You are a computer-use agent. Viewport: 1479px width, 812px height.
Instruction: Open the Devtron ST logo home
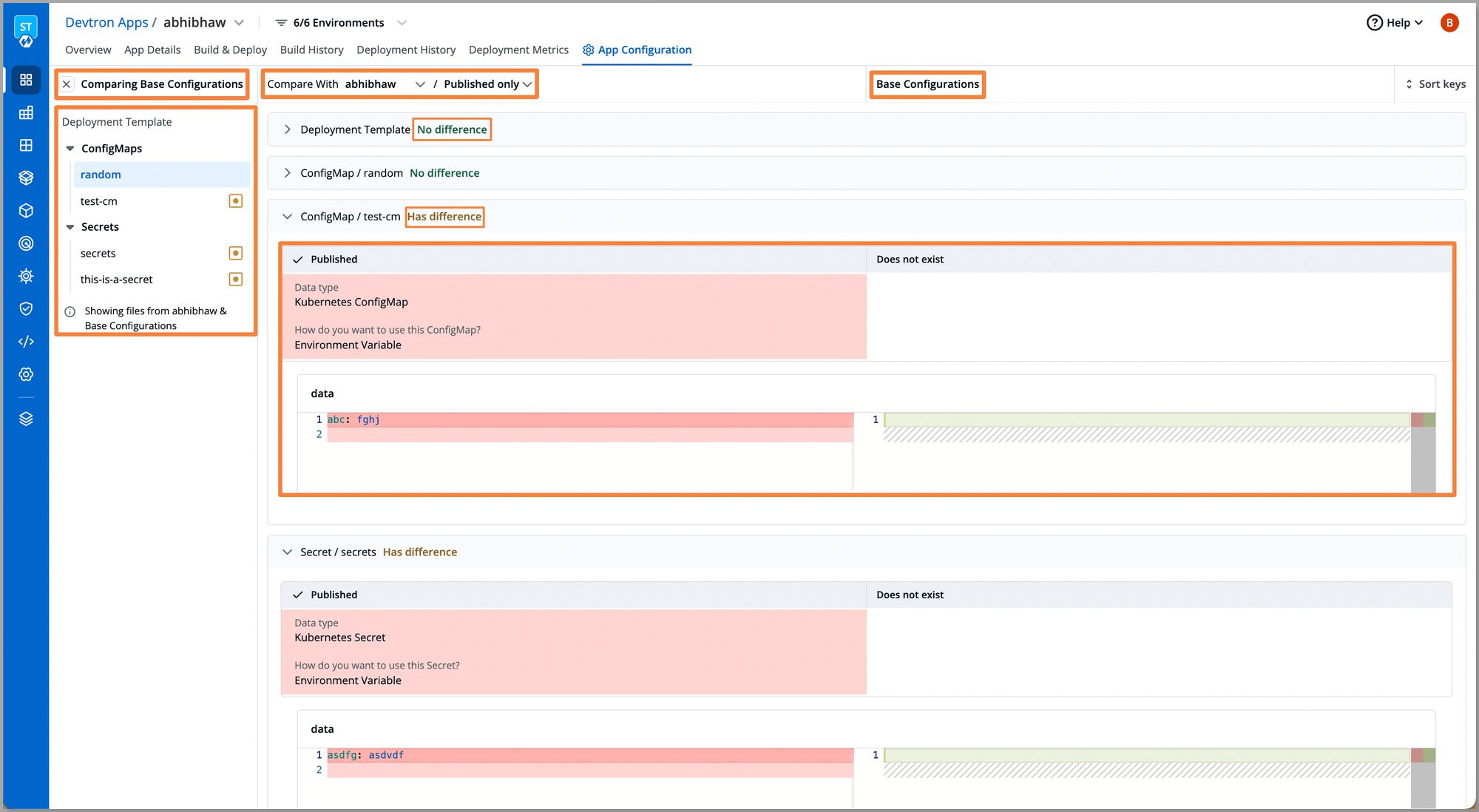coord(26,33)
